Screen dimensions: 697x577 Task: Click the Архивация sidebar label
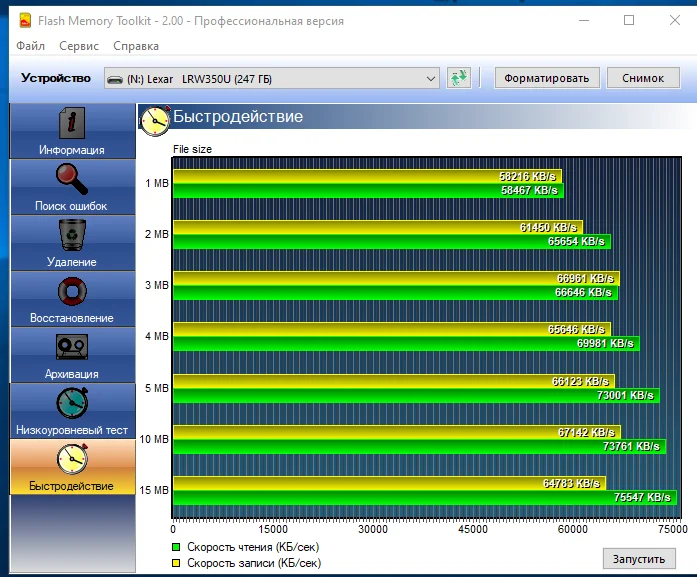(x=72, y=374)
